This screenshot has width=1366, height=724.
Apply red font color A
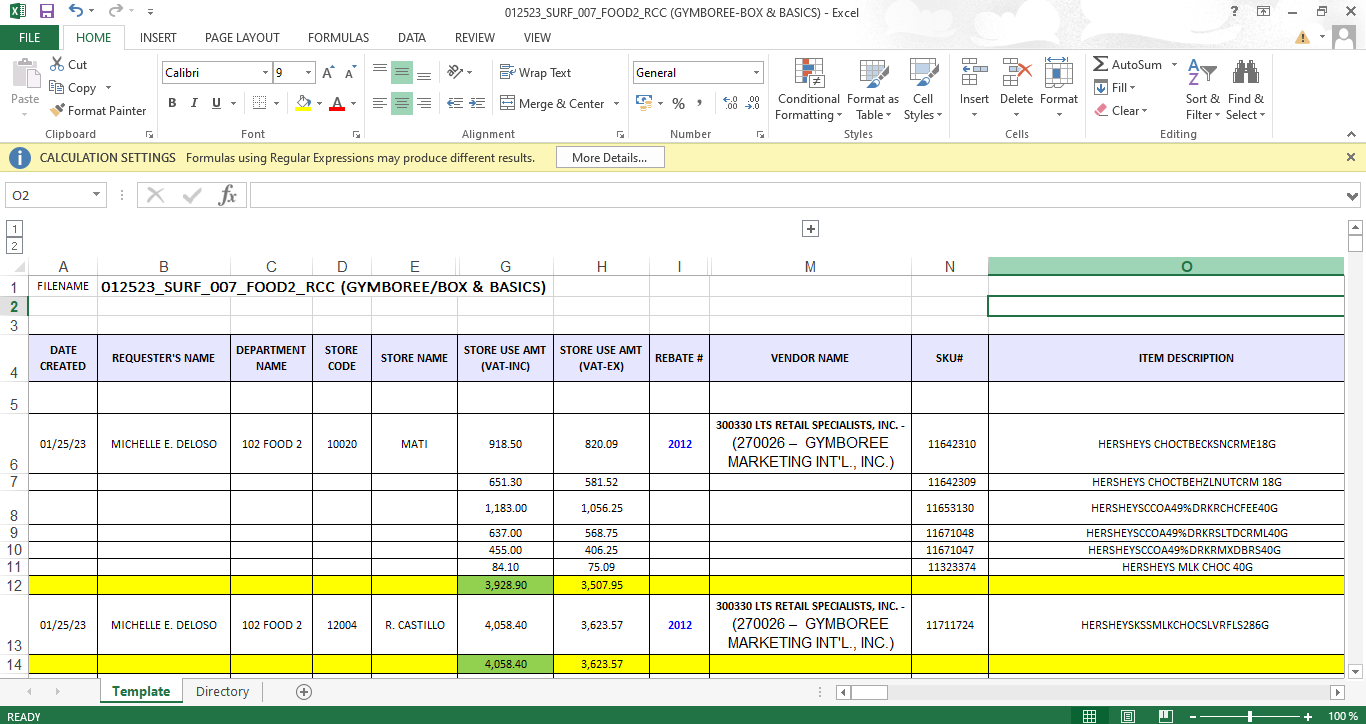[x=337, y=103]
